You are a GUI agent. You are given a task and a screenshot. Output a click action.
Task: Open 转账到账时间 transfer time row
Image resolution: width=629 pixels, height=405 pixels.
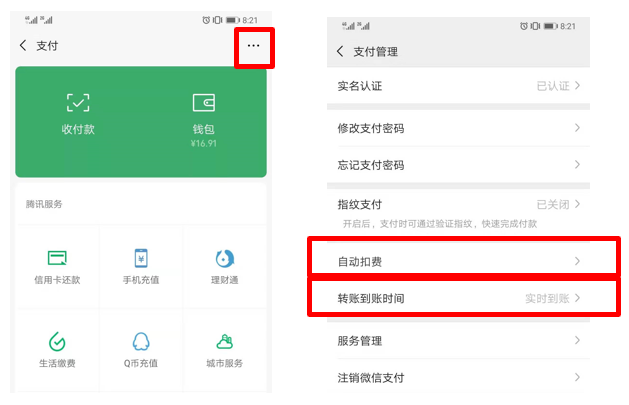(x=459, y=298)
